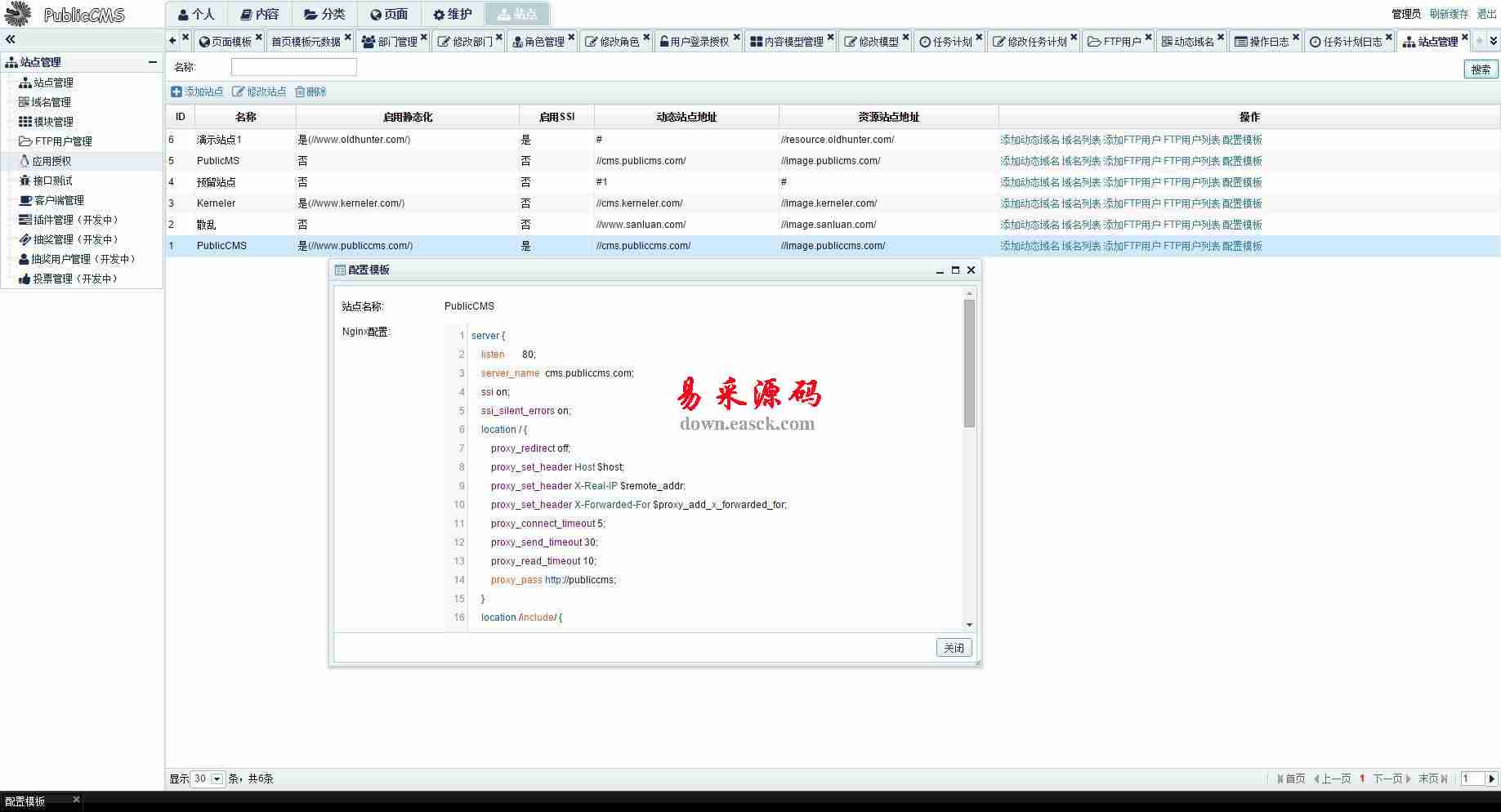Screen dimensions: 1501x812
Task: Open the page size dropdown showing 30
Action: [x=217, y=779]
